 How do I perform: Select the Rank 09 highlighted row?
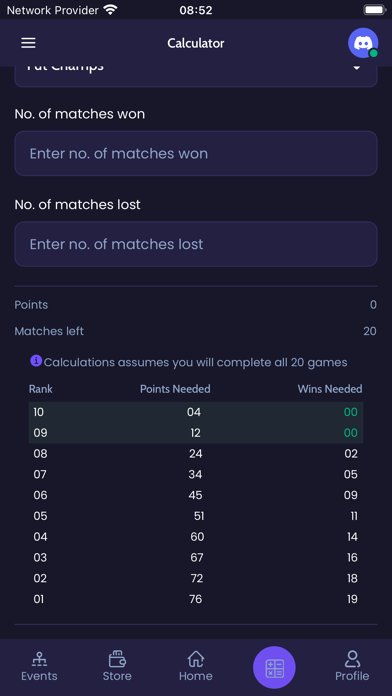(x=196, y=433)
